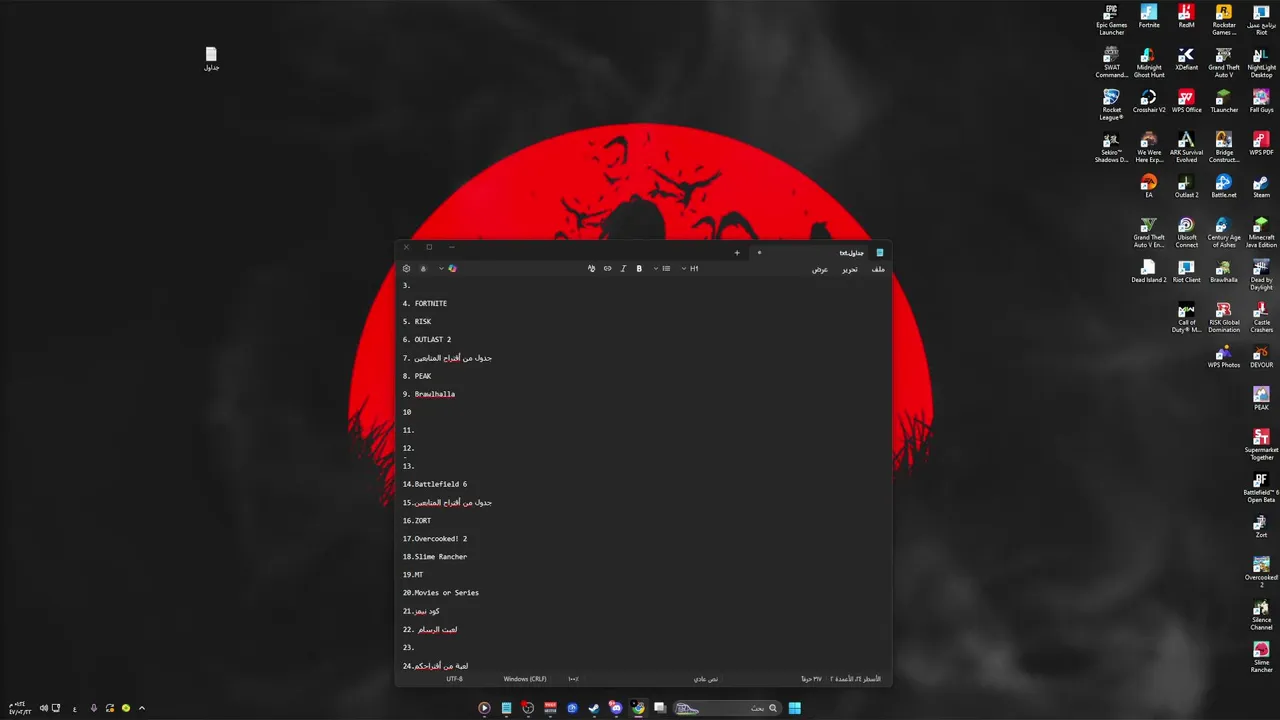The image size is (1280, 720).
Task: Select the جداول file on desktop
Action: point(211,59)
